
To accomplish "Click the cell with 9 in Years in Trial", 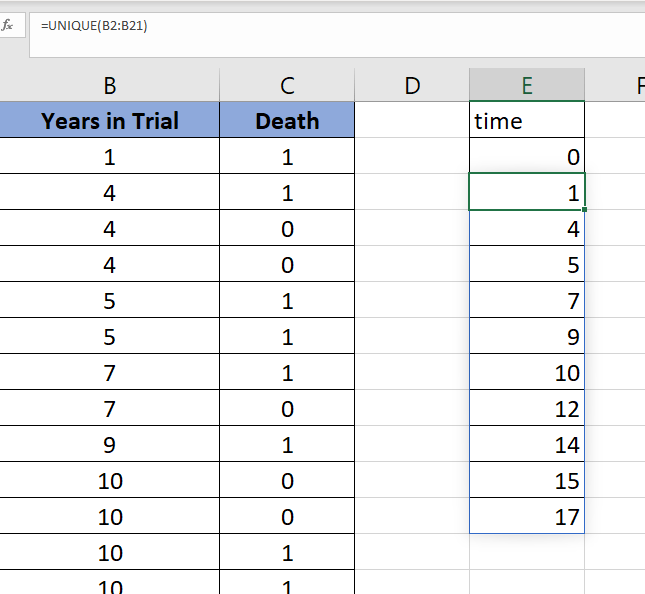I will [109, 444].
